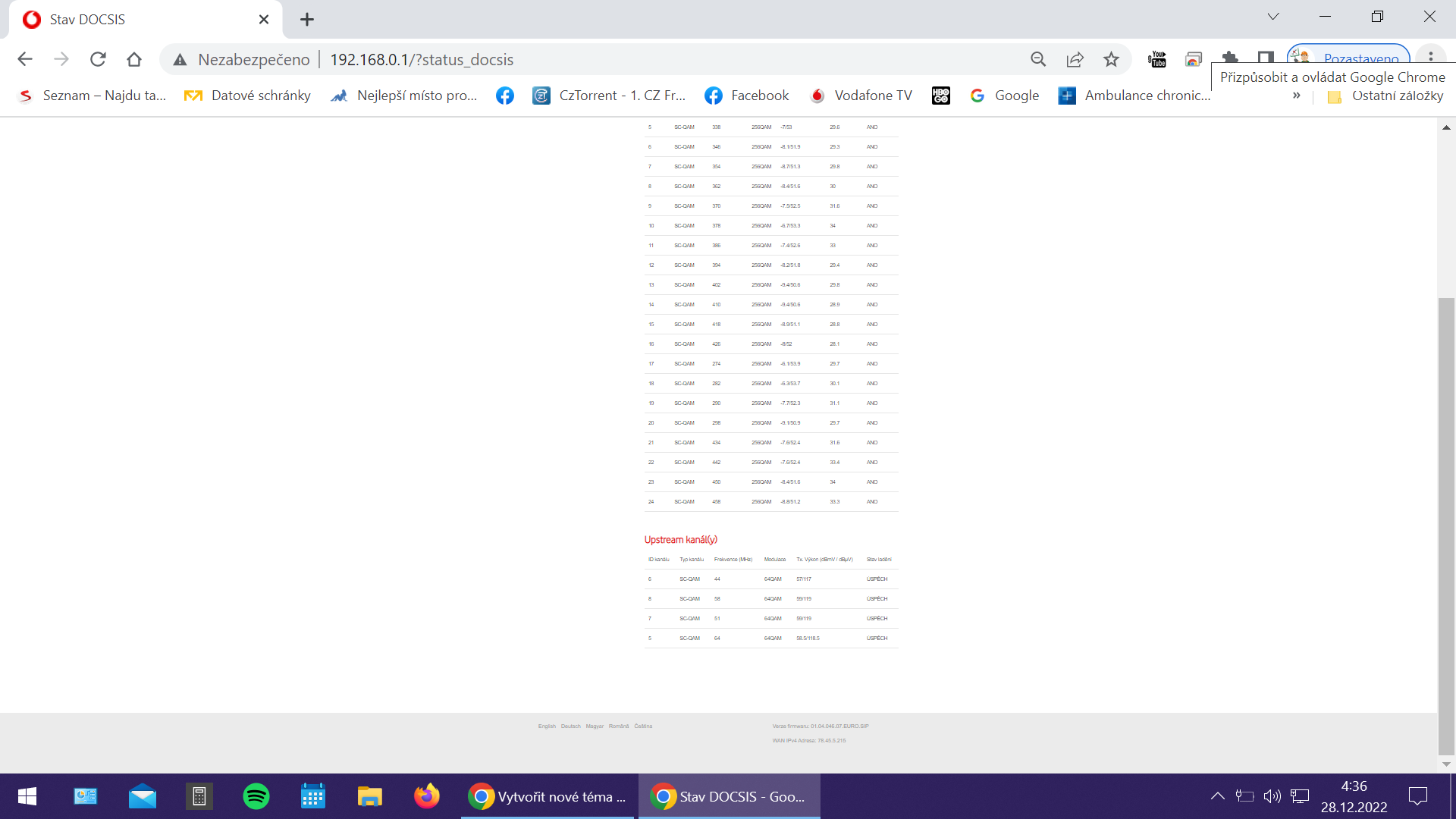Open a new browser tab
1456x819 pixels.
pyautogui.click(x=306, y=20)
